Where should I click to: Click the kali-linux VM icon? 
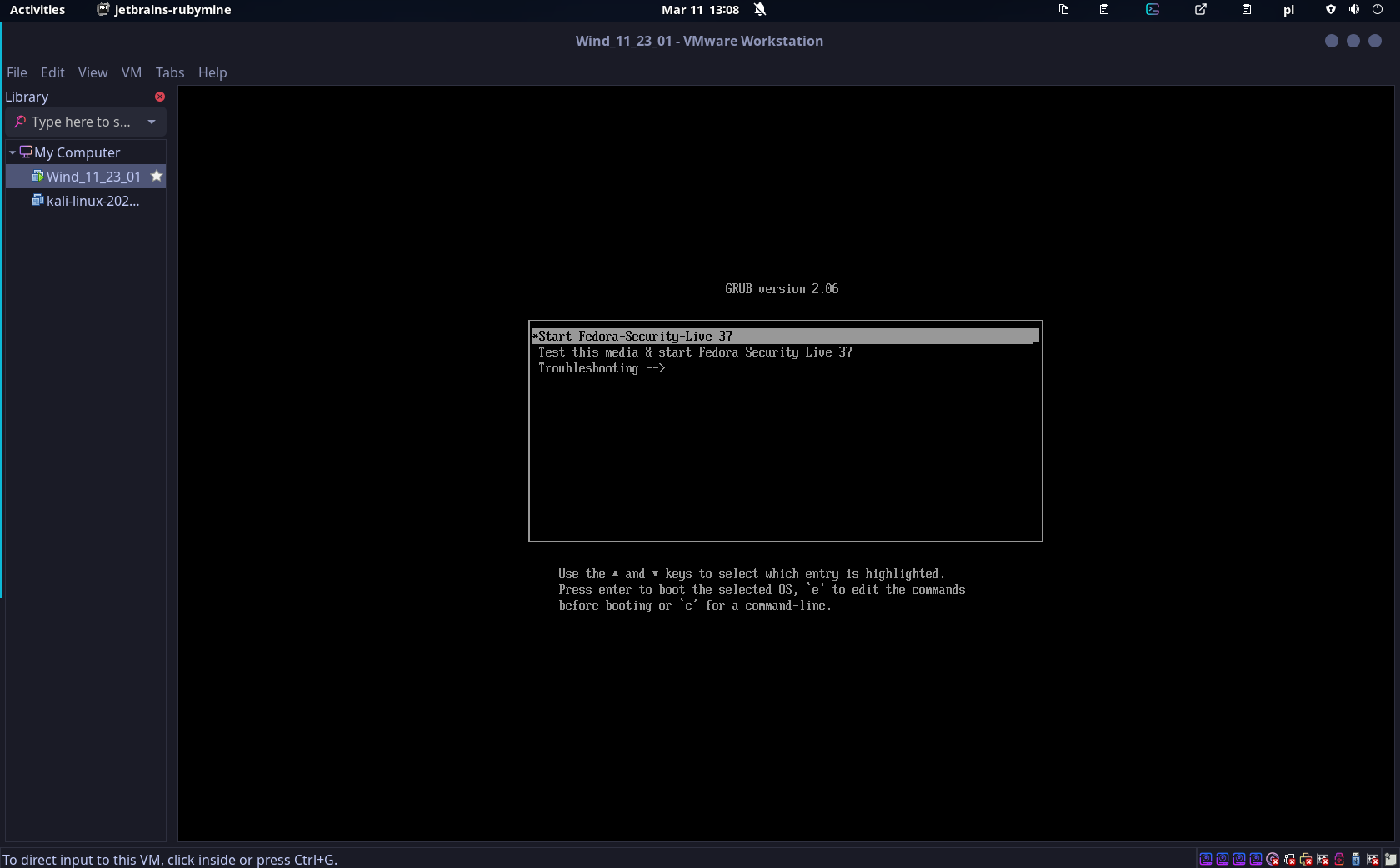pyautogui.click(x=37, y=200)
